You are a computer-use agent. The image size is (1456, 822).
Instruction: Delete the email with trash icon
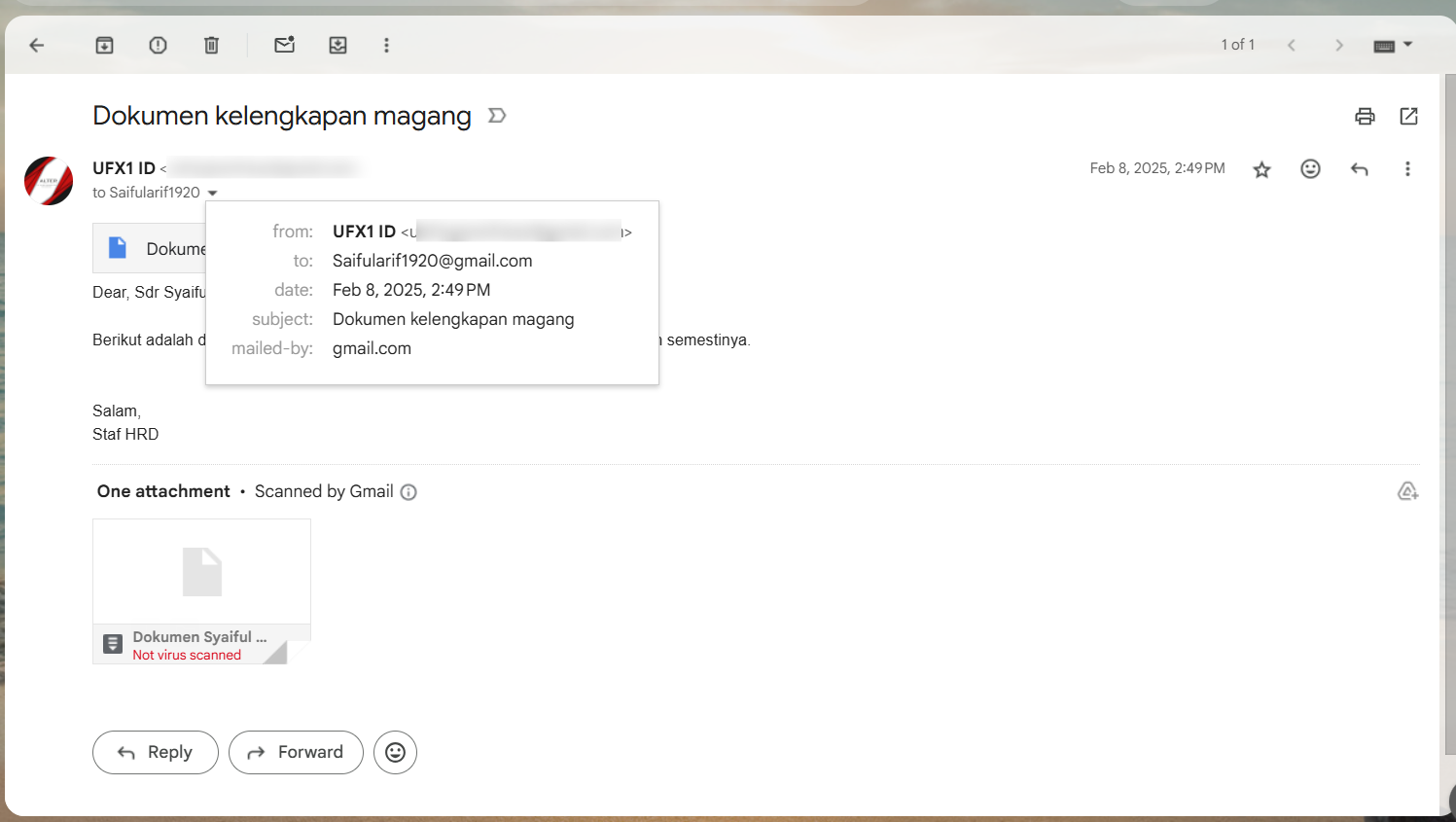(x=211, y=45)
